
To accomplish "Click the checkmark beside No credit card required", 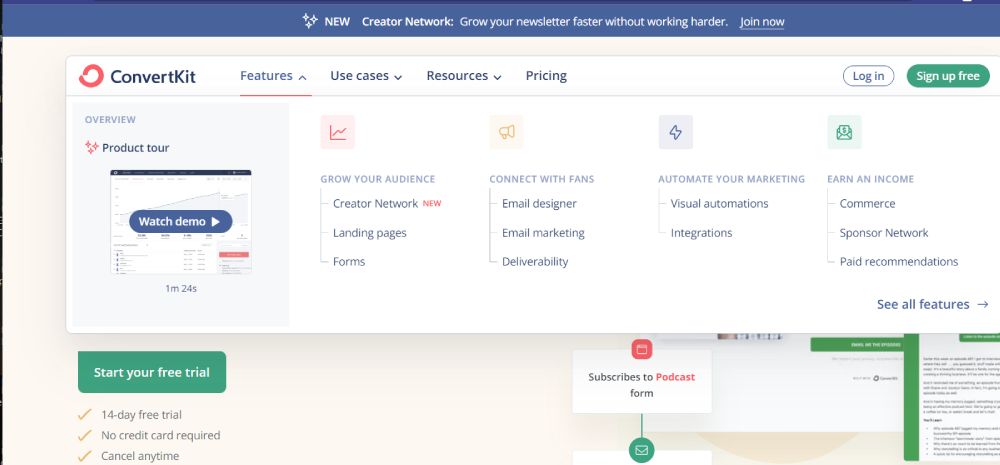I will point(85,435).
